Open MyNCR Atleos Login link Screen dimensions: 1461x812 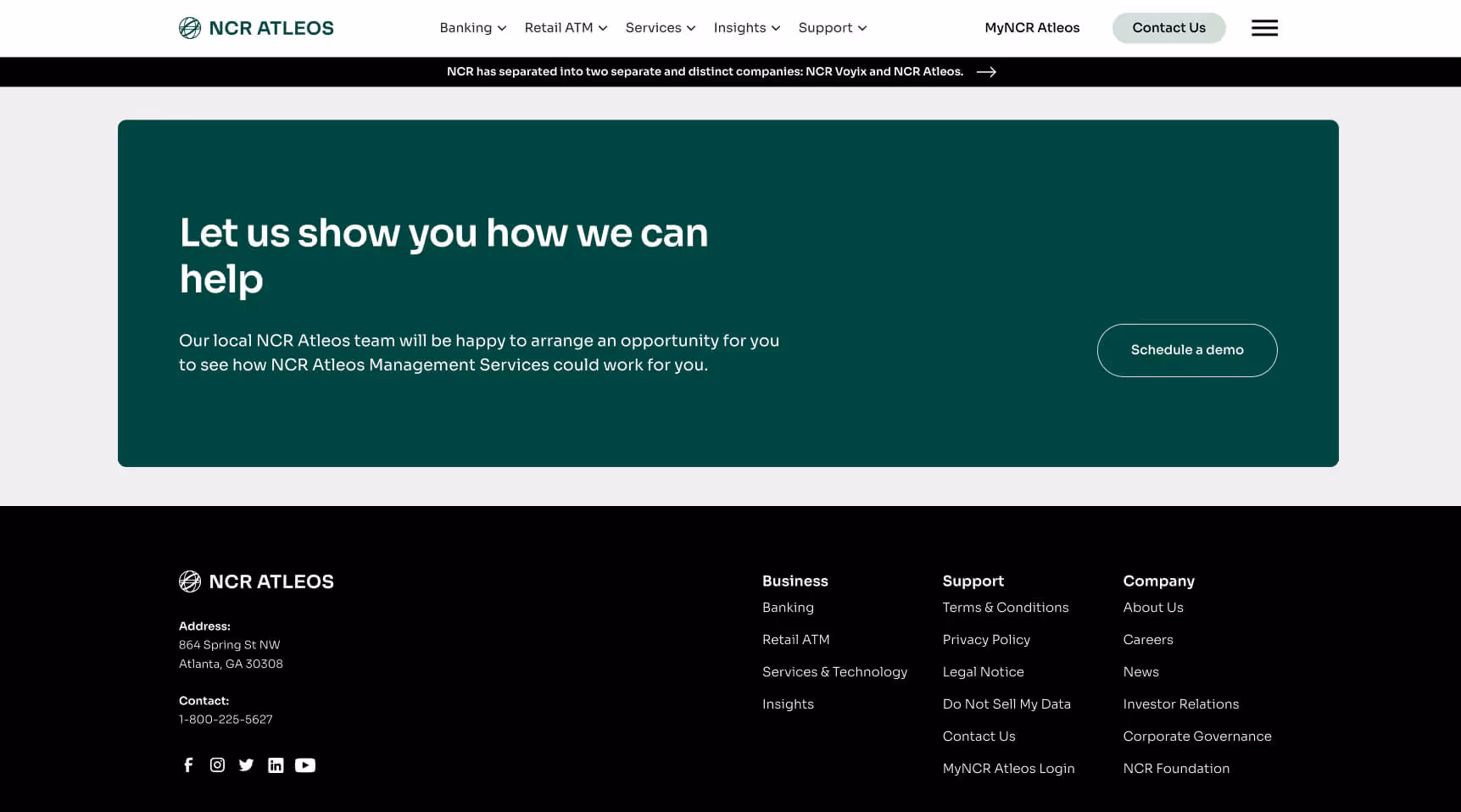pyautogui.click(x=1008, y=769)
